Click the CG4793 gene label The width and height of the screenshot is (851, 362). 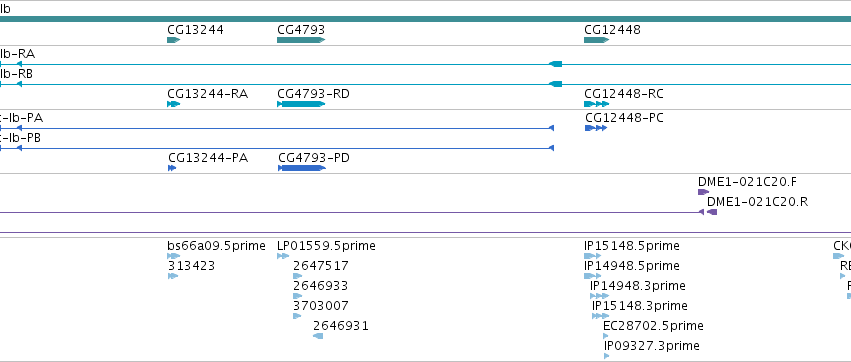(301, 30)
